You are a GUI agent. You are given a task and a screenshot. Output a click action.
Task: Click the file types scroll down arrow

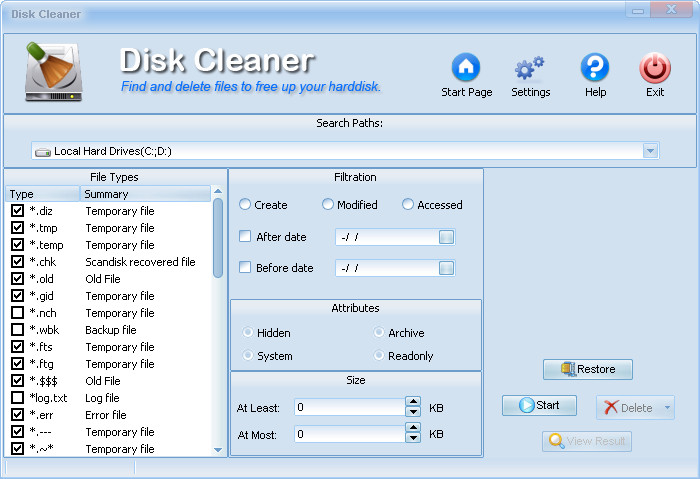(x=218, y=450)
